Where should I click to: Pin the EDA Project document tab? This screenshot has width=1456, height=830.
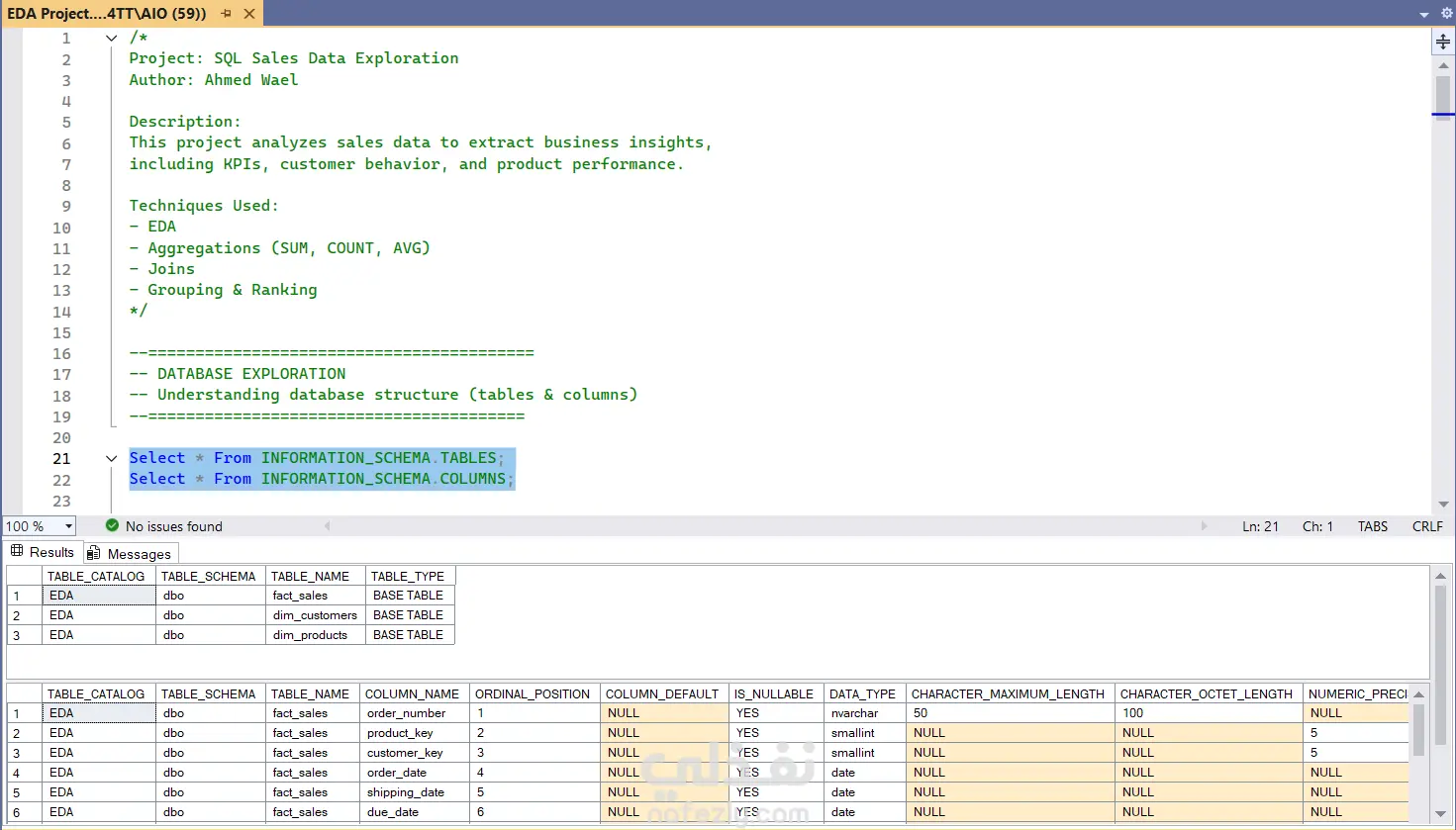pyautogui.click(x=227, y=13)
